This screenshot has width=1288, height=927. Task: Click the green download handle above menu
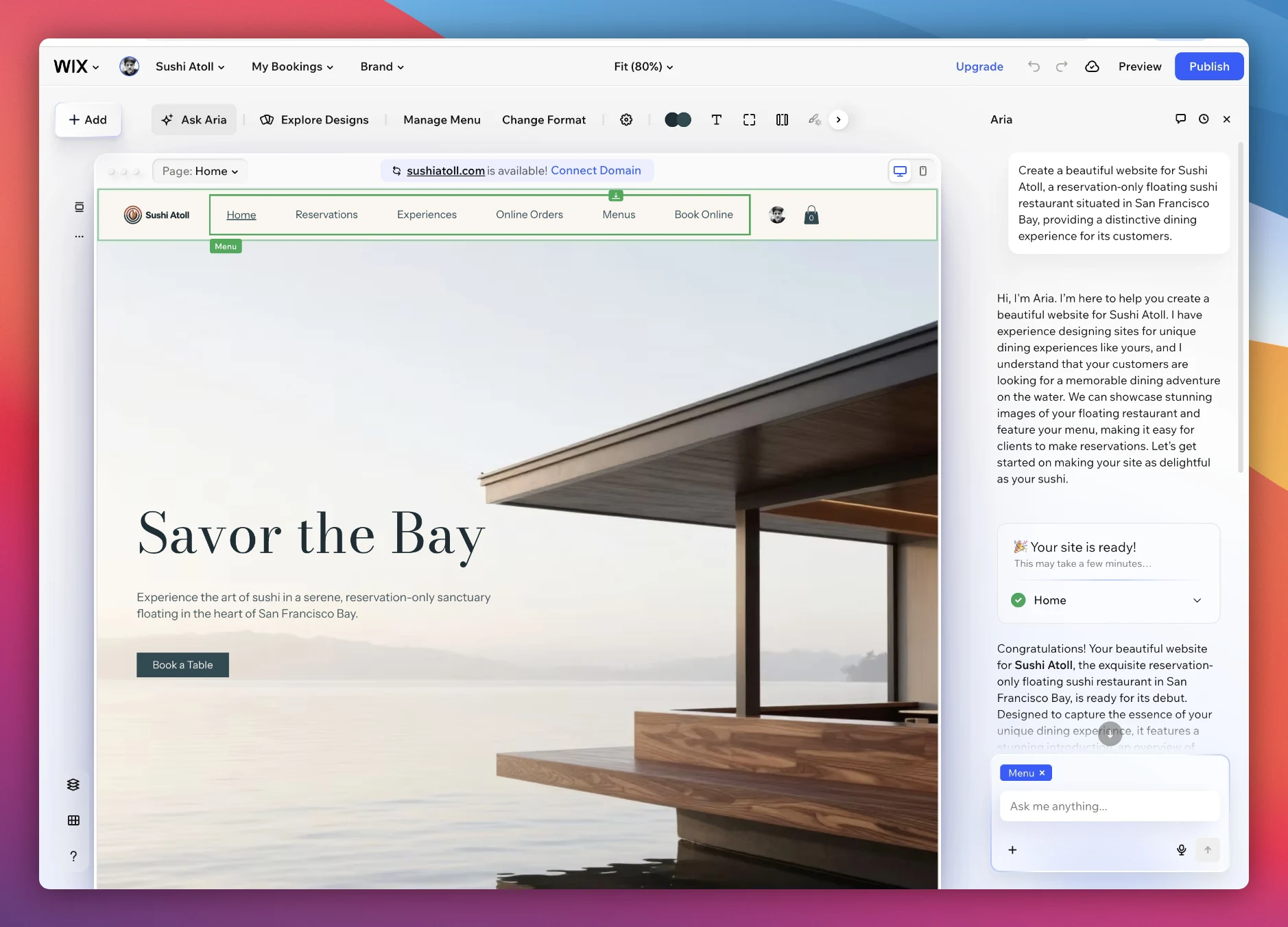616,196
